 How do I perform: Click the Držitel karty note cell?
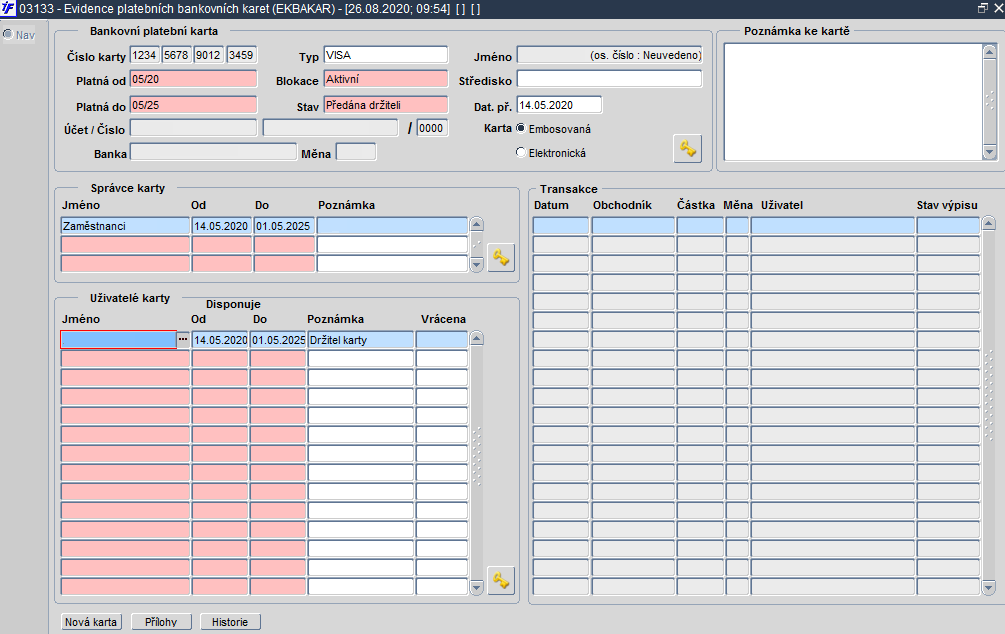(x=361, y=340)
